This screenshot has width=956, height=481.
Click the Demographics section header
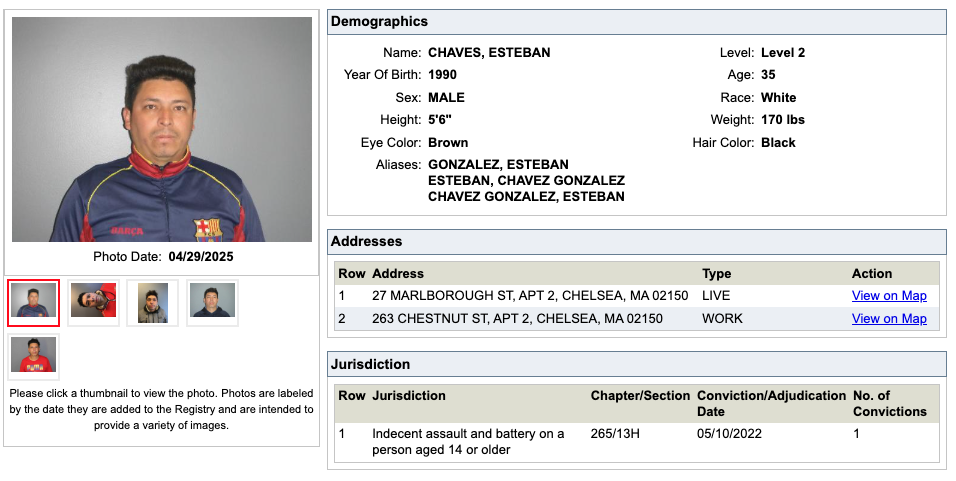(x=379, y=22)
